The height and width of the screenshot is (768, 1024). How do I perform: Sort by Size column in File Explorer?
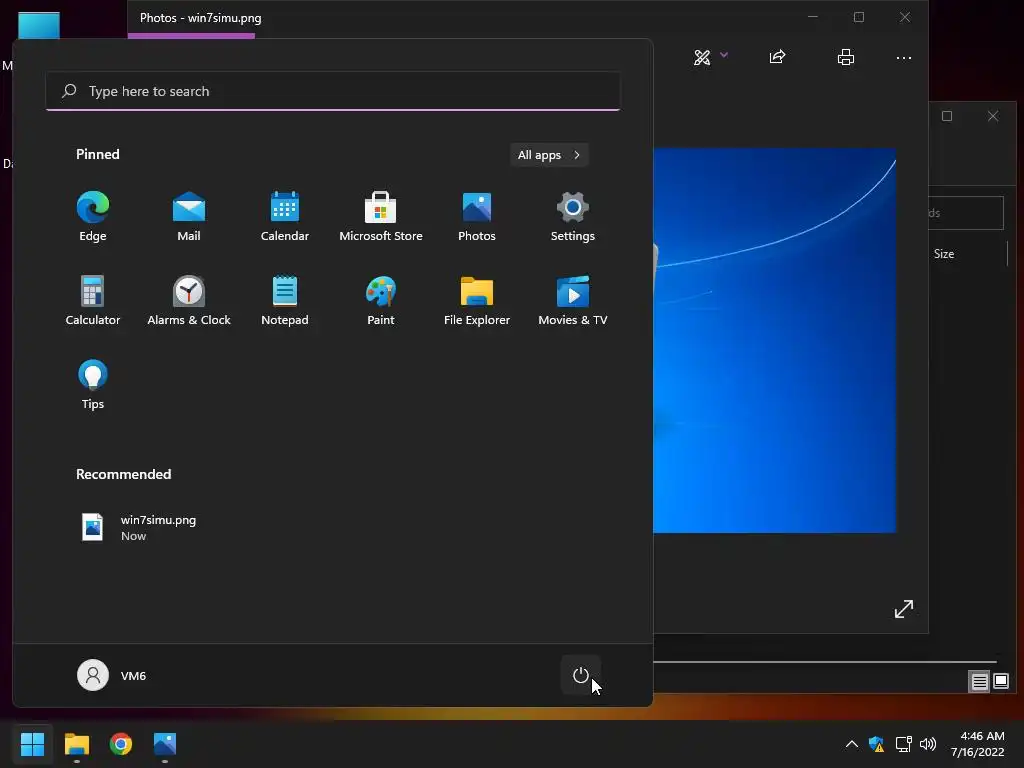coord(944,253)
